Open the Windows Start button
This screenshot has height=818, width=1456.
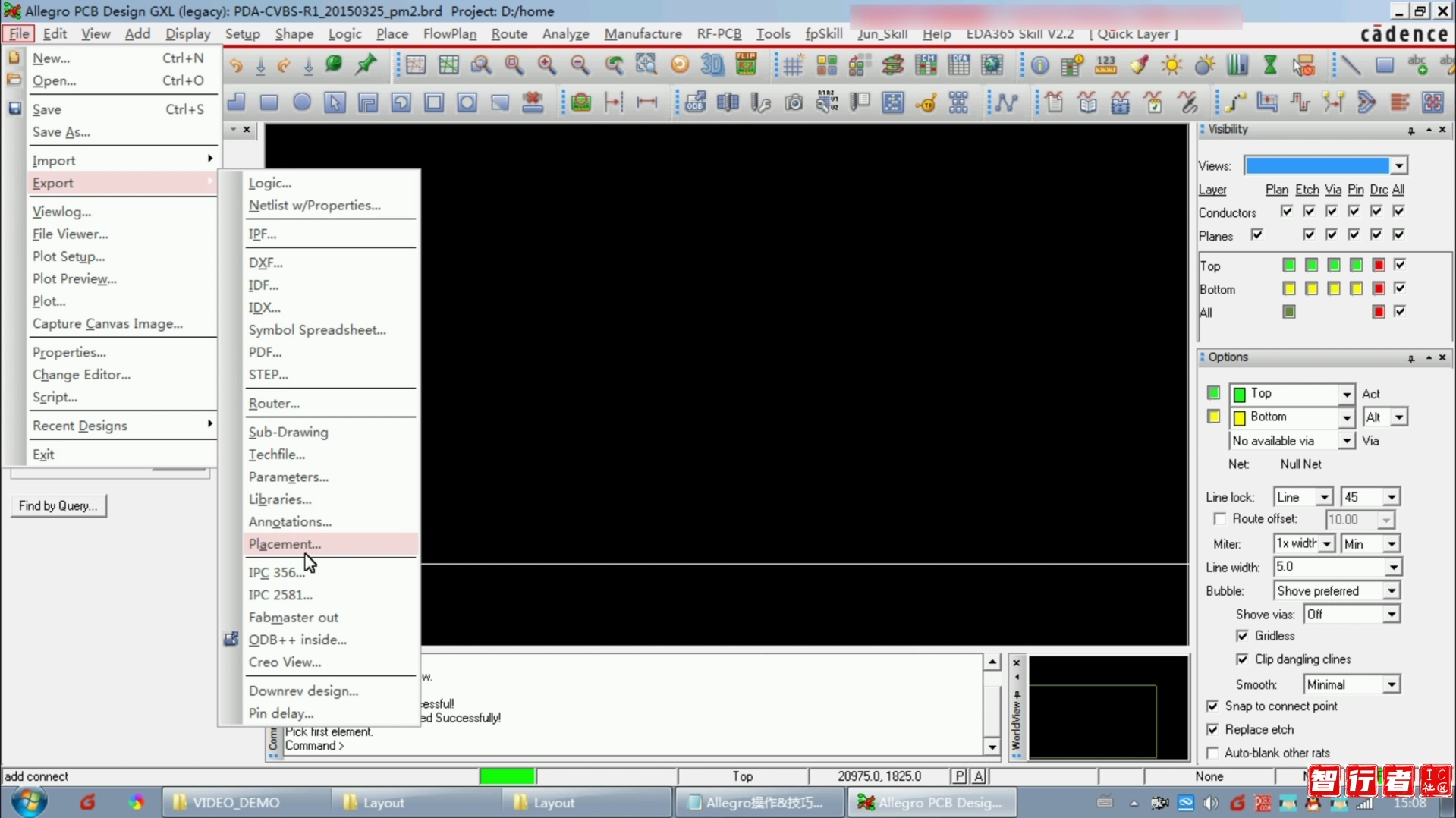click(28, 801)
